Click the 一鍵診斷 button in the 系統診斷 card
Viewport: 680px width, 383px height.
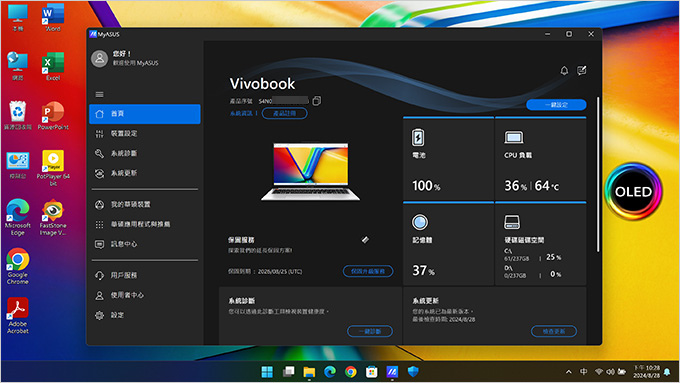(x=369, y=331)
